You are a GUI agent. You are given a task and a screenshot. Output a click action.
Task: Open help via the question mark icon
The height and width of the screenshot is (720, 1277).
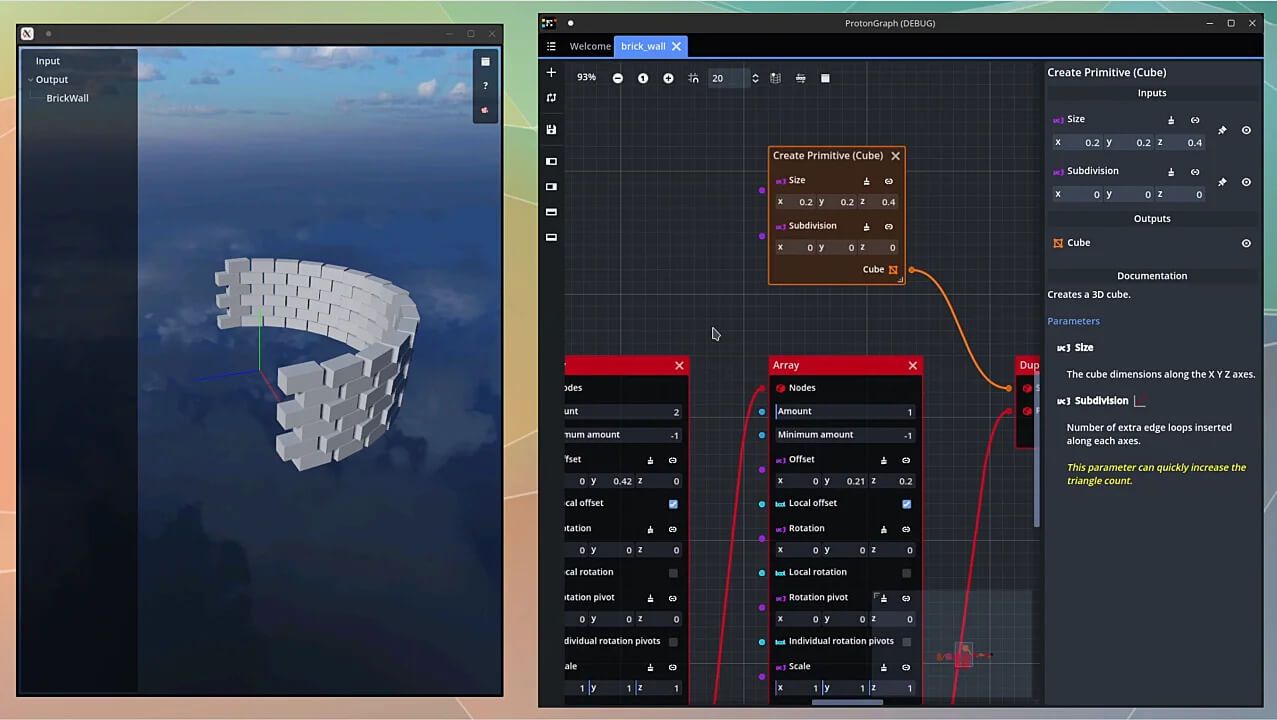485,85
